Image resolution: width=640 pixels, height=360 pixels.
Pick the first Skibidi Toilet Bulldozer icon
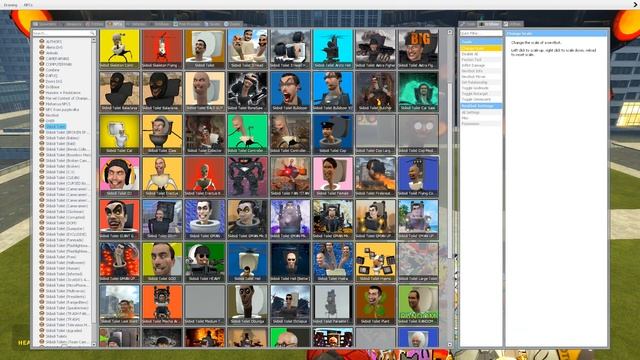pos(290,91)
